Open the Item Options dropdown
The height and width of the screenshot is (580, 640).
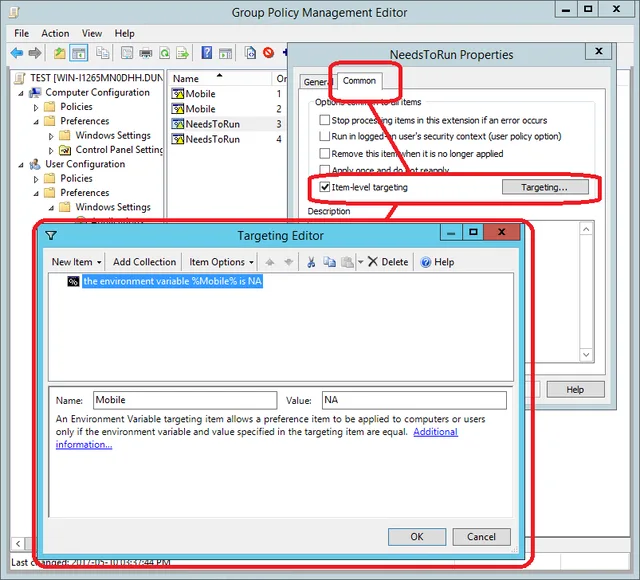(221, 262)
